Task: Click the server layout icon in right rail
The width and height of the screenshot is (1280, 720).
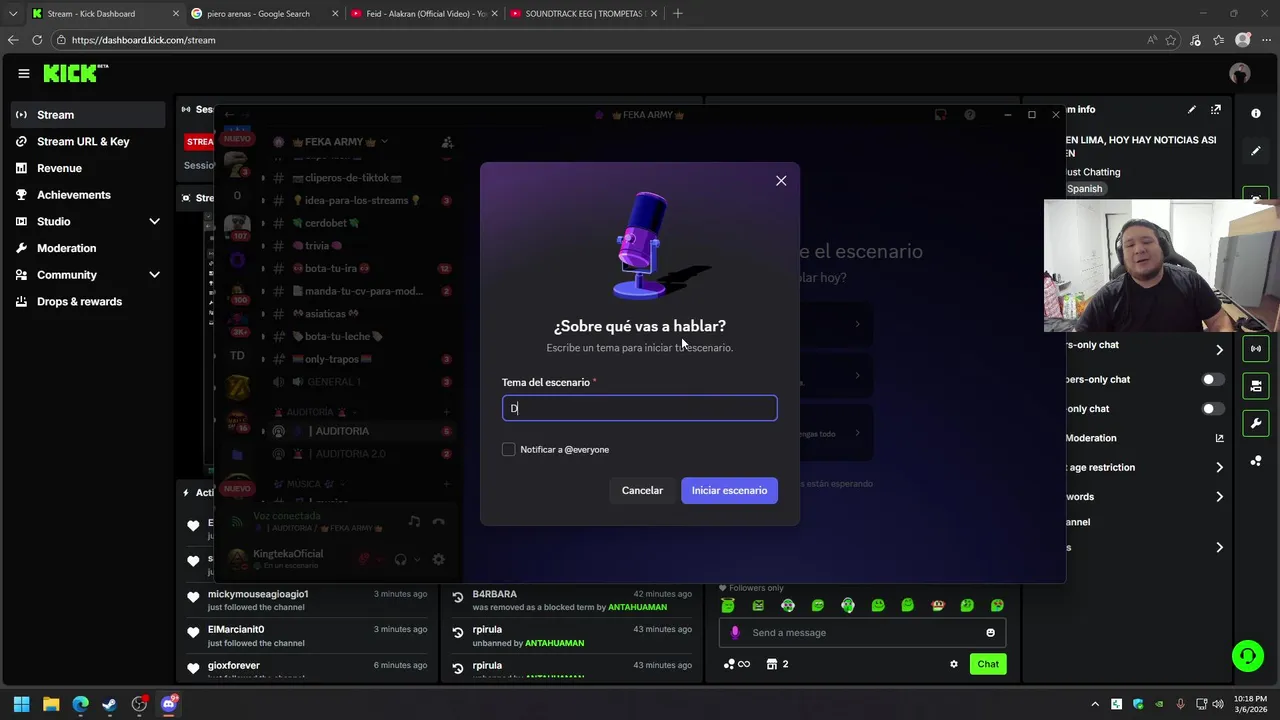Action: click(1256, 386)
